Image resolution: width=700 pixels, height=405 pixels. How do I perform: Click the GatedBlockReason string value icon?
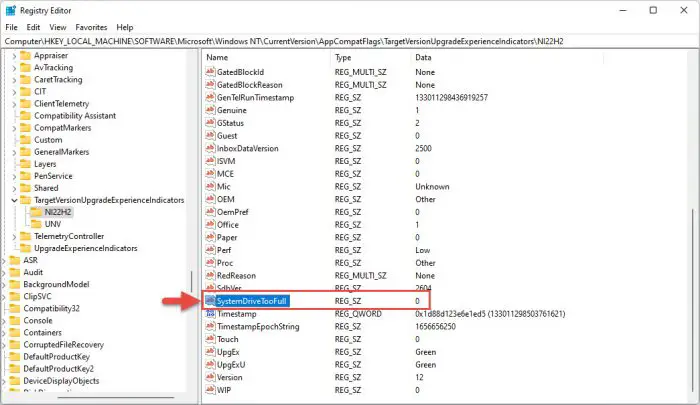coord(210,85)
